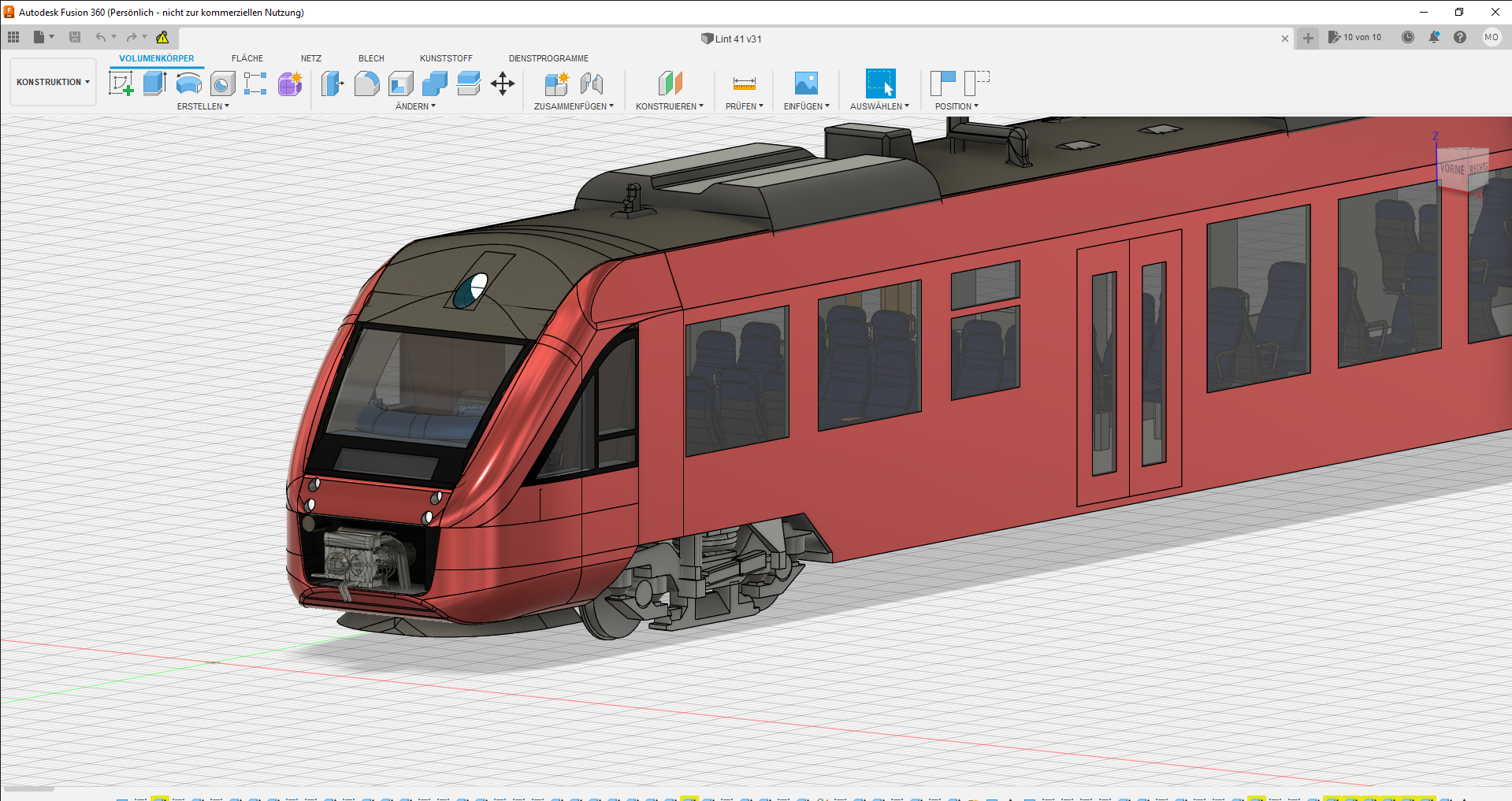
Task: Select the Revolve tool
Action: (x=189, y=83)
